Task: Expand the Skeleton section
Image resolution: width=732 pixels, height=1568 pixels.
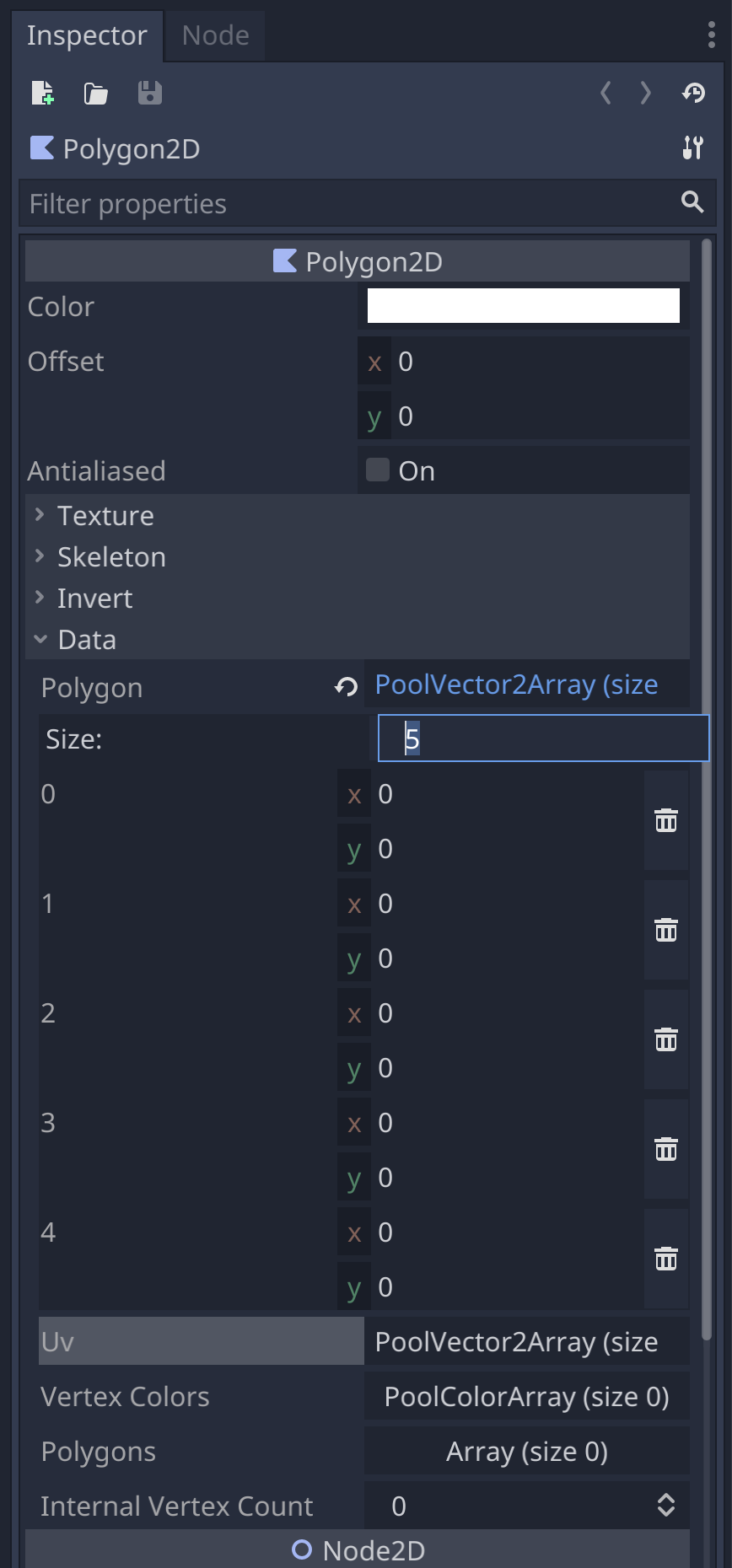Action: (x=111, y=556)
